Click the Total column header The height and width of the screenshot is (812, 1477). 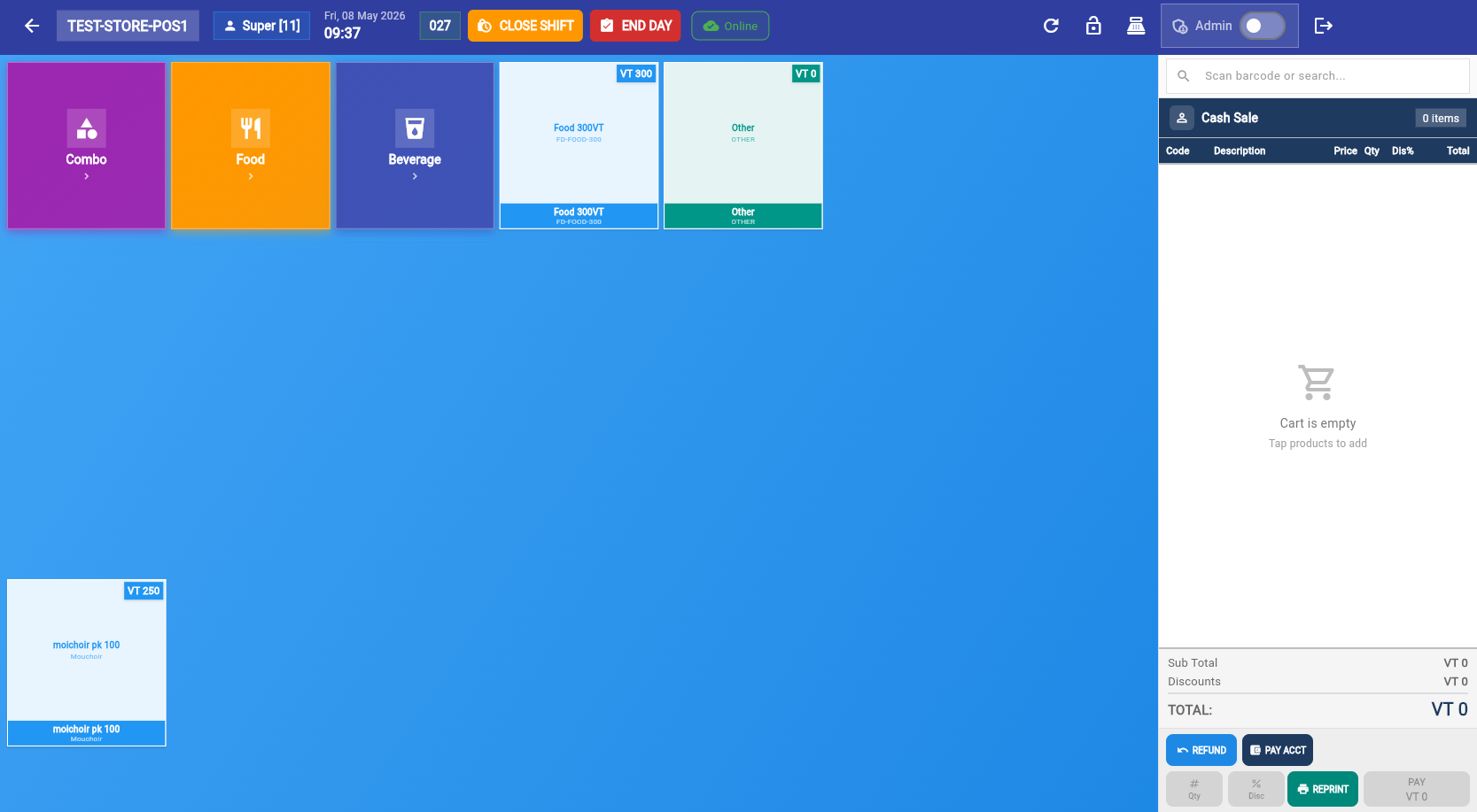[1458, 151]
